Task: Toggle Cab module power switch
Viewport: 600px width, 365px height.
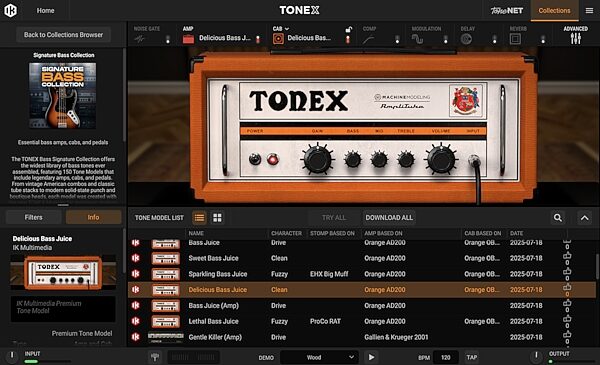Action: 348,39
